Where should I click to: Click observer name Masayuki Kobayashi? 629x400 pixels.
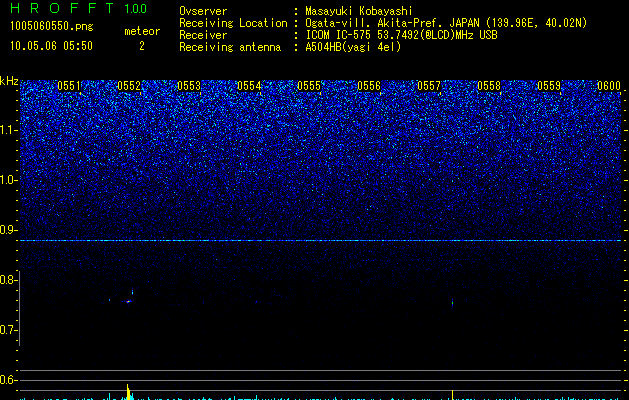click(359, 11)
